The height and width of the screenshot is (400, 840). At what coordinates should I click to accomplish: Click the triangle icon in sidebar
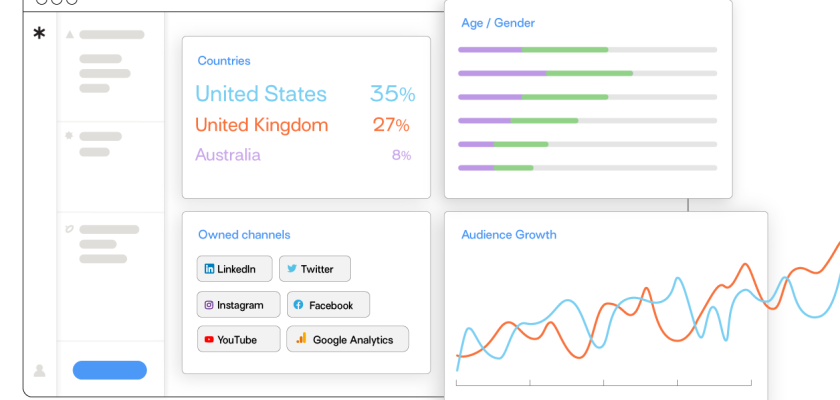pyautogui.click(x=70, y=35)
